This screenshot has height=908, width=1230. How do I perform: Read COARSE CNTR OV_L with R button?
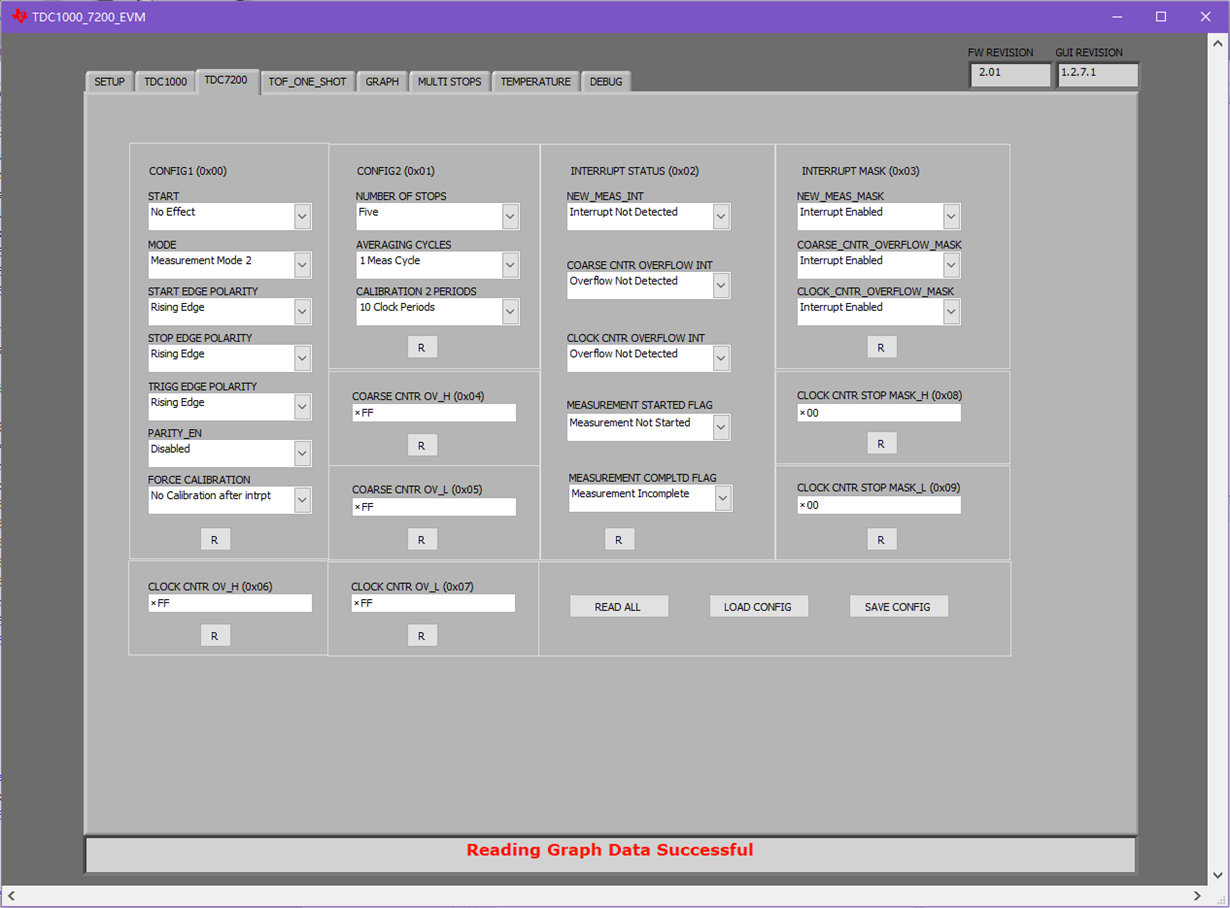(422, 539)
